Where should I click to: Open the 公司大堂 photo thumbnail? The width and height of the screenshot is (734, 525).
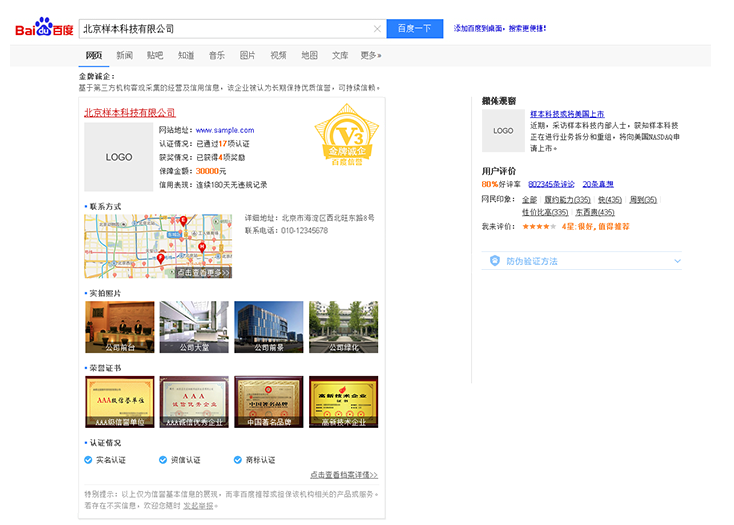(194, 327)
